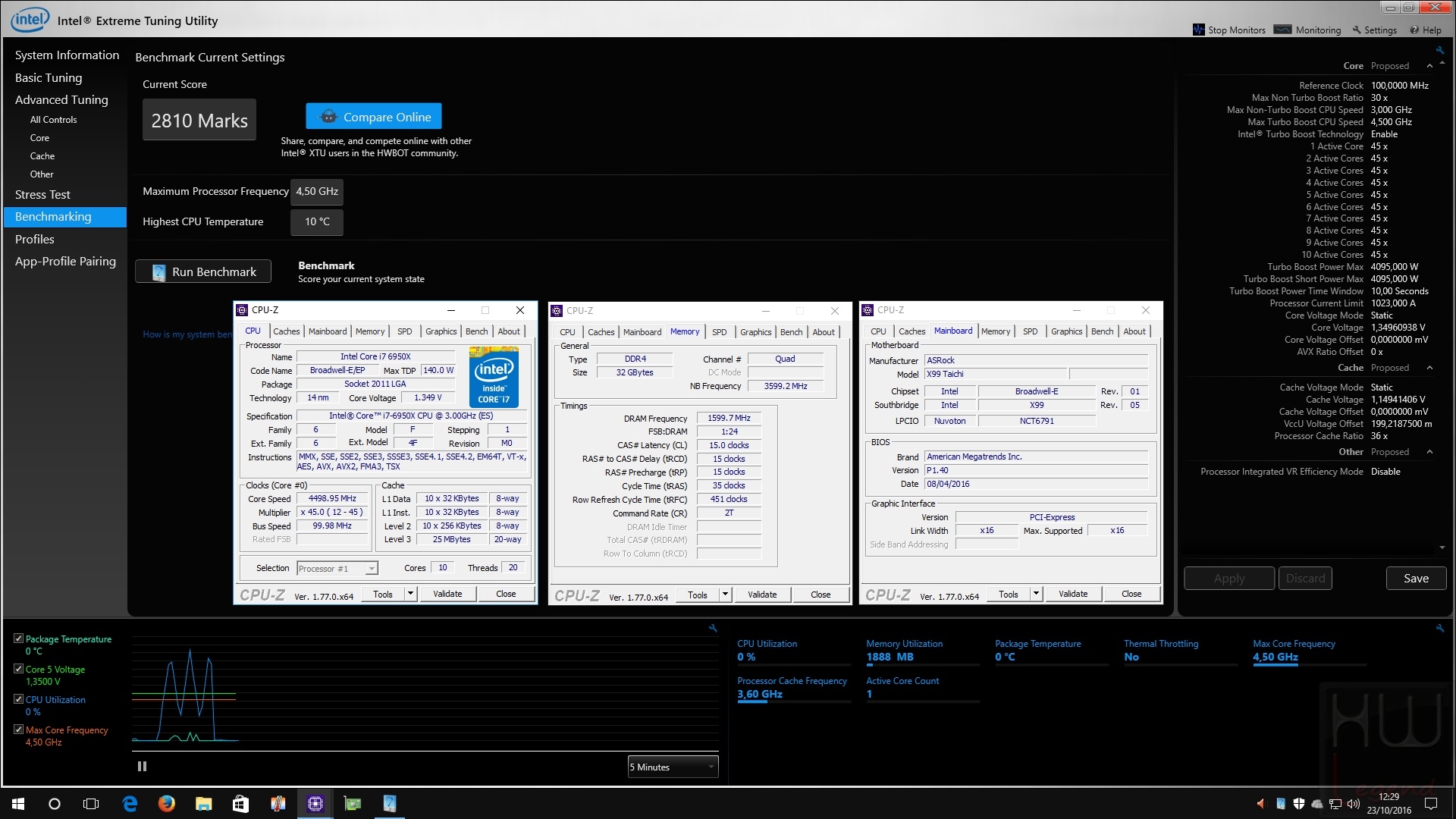
Task: Uncheck the CPU Utilization monitor checkbox
Action: click(x=18, y=699)
